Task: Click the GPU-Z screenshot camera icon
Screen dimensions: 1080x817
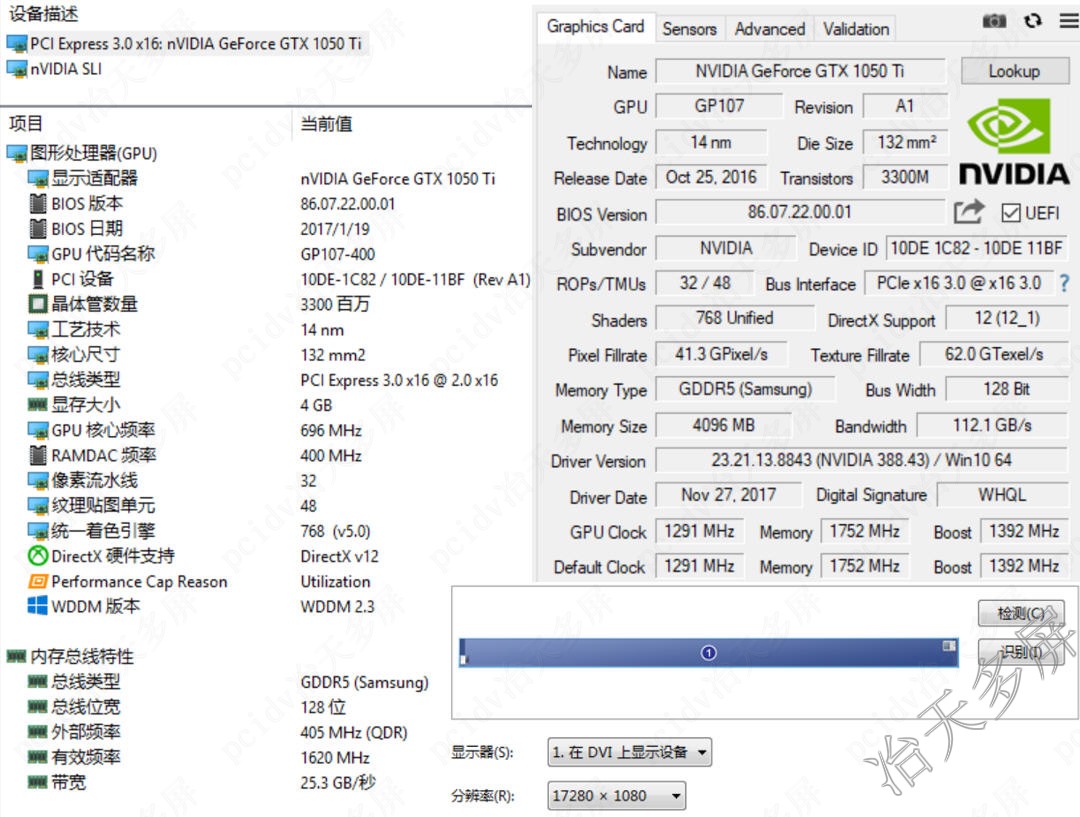Action: (x=994, y=21)
